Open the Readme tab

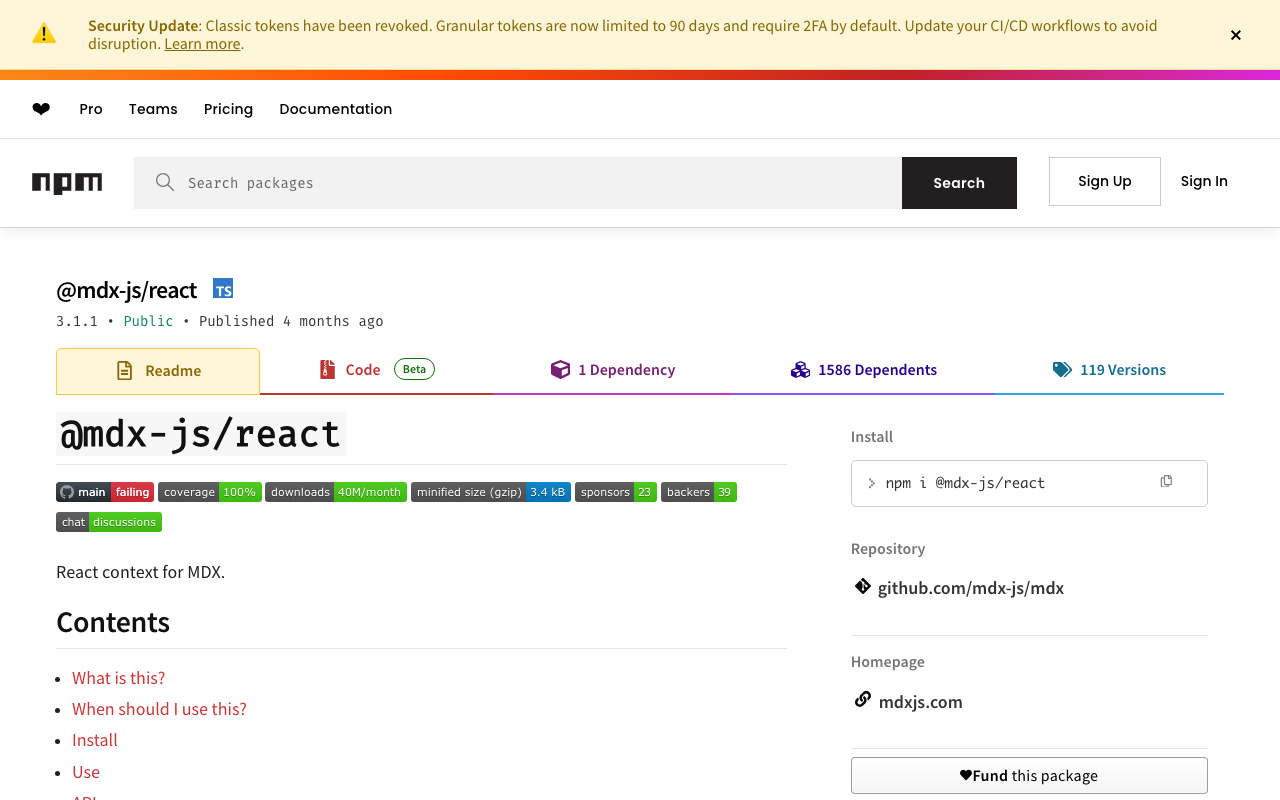158,371
